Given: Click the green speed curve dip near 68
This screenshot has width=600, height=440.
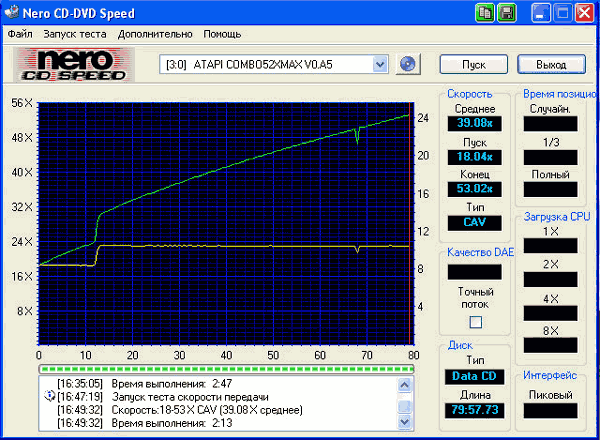Looking at the screenshot, I should point(358,136).
